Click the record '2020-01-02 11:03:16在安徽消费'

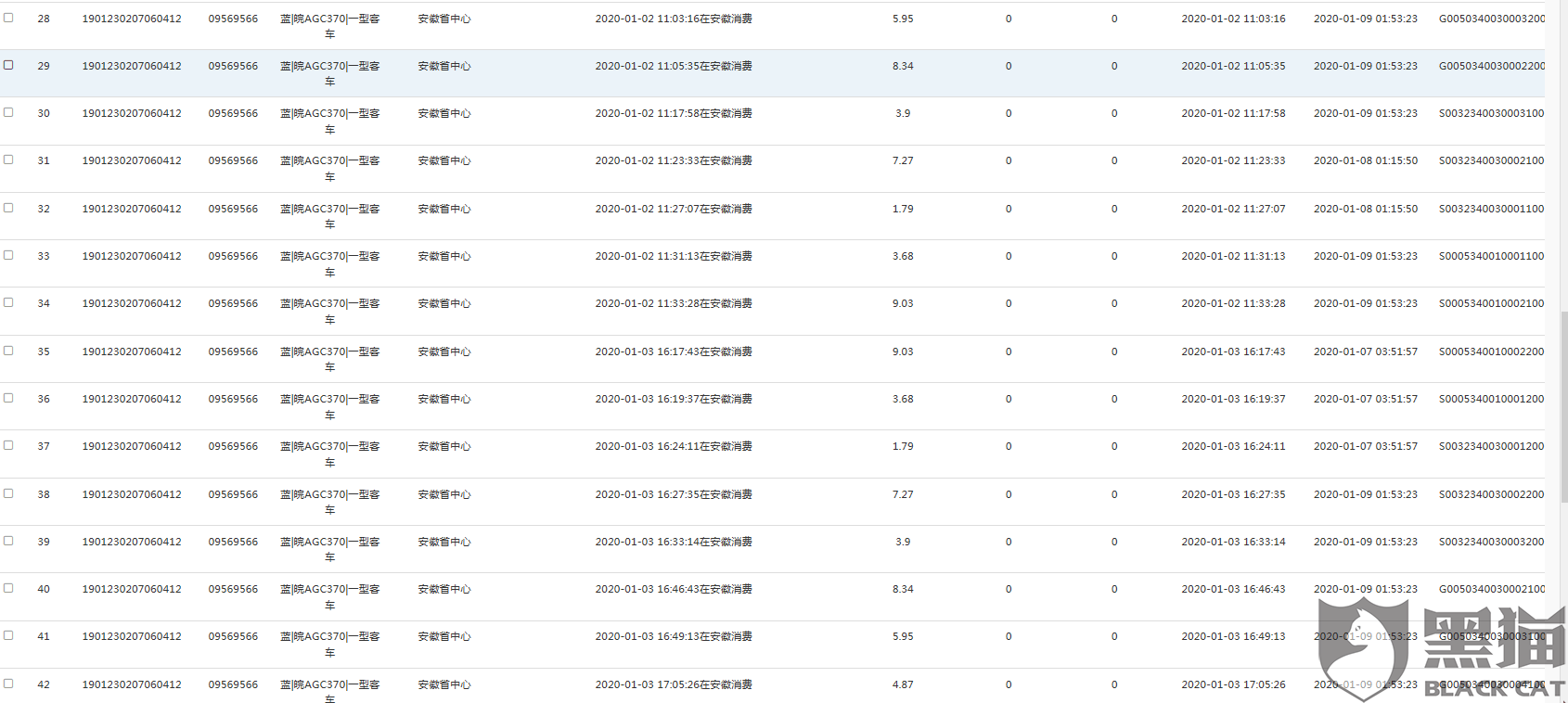674,19
